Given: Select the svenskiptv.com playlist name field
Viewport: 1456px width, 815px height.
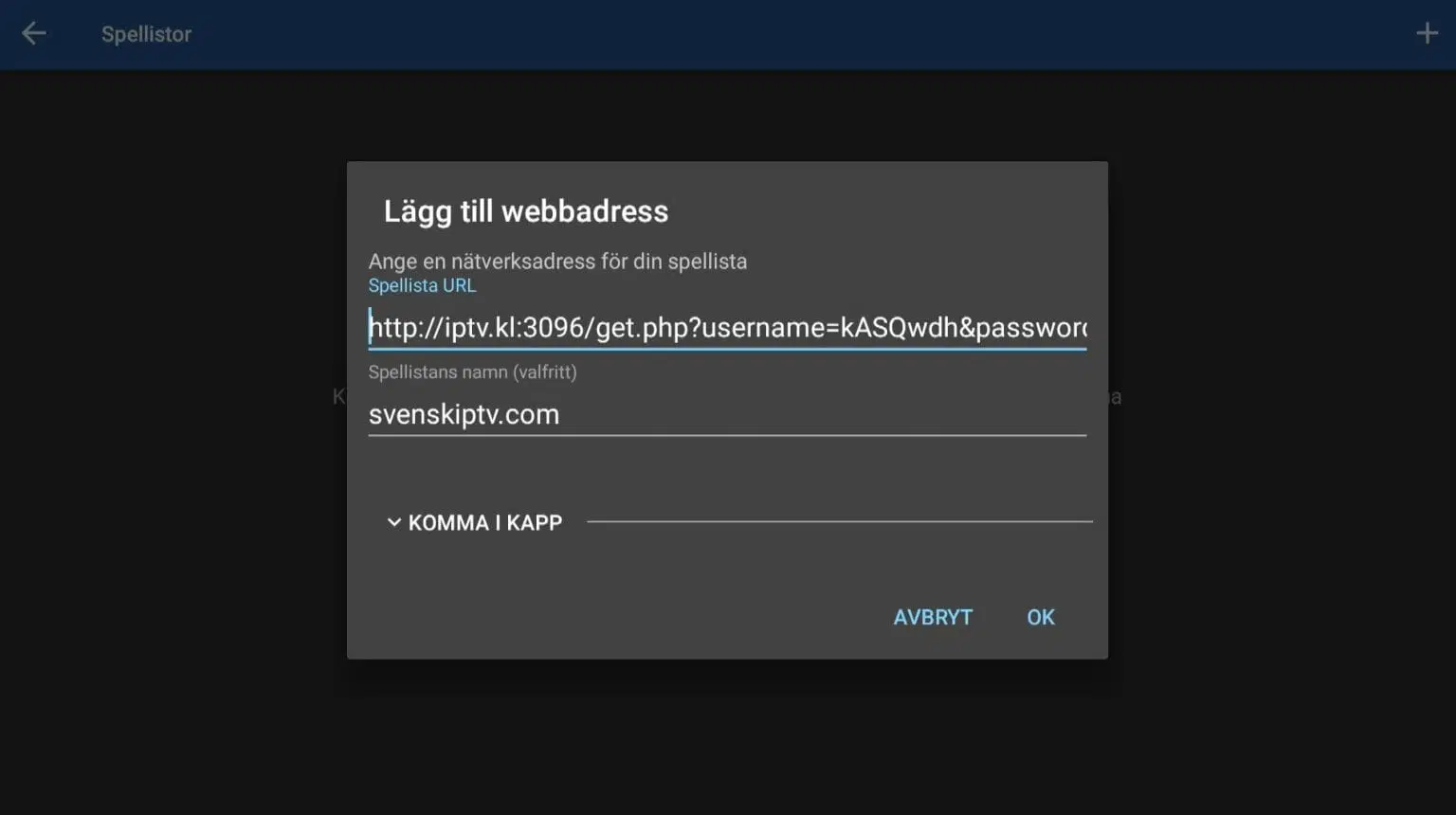Looking at the screenshot, I should pos(727,415).
